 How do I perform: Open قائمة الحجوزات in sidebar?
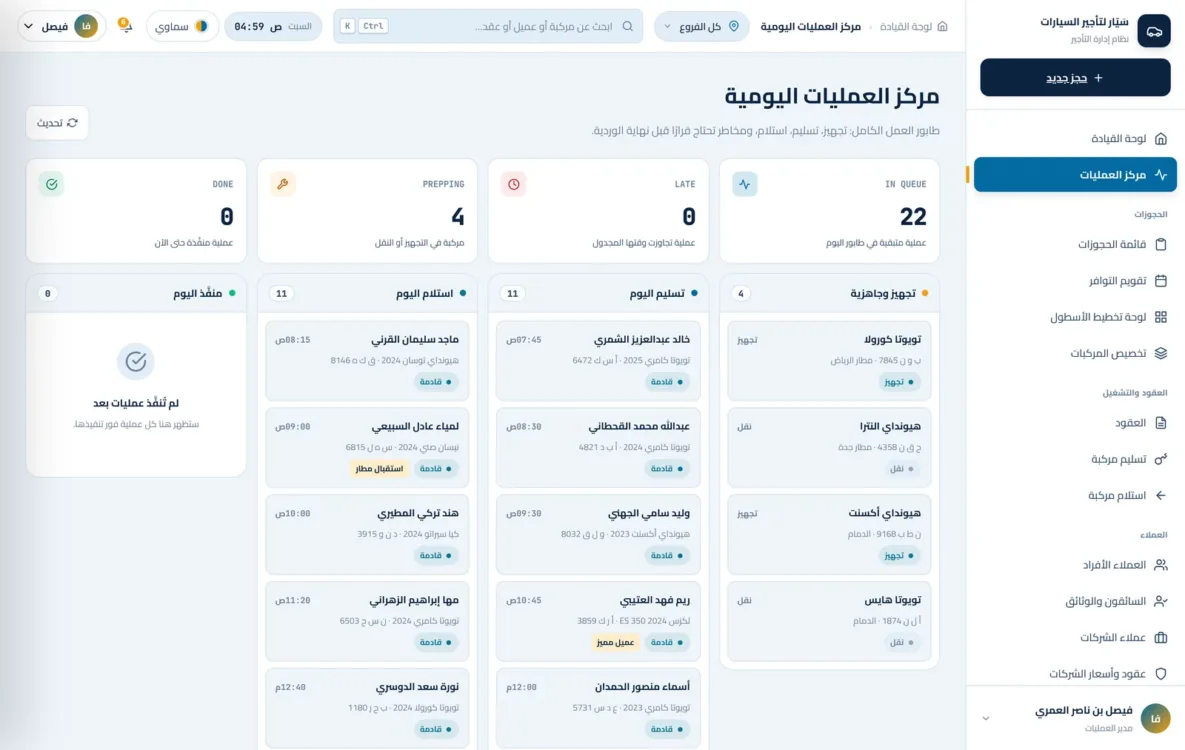coord(1075,244)
